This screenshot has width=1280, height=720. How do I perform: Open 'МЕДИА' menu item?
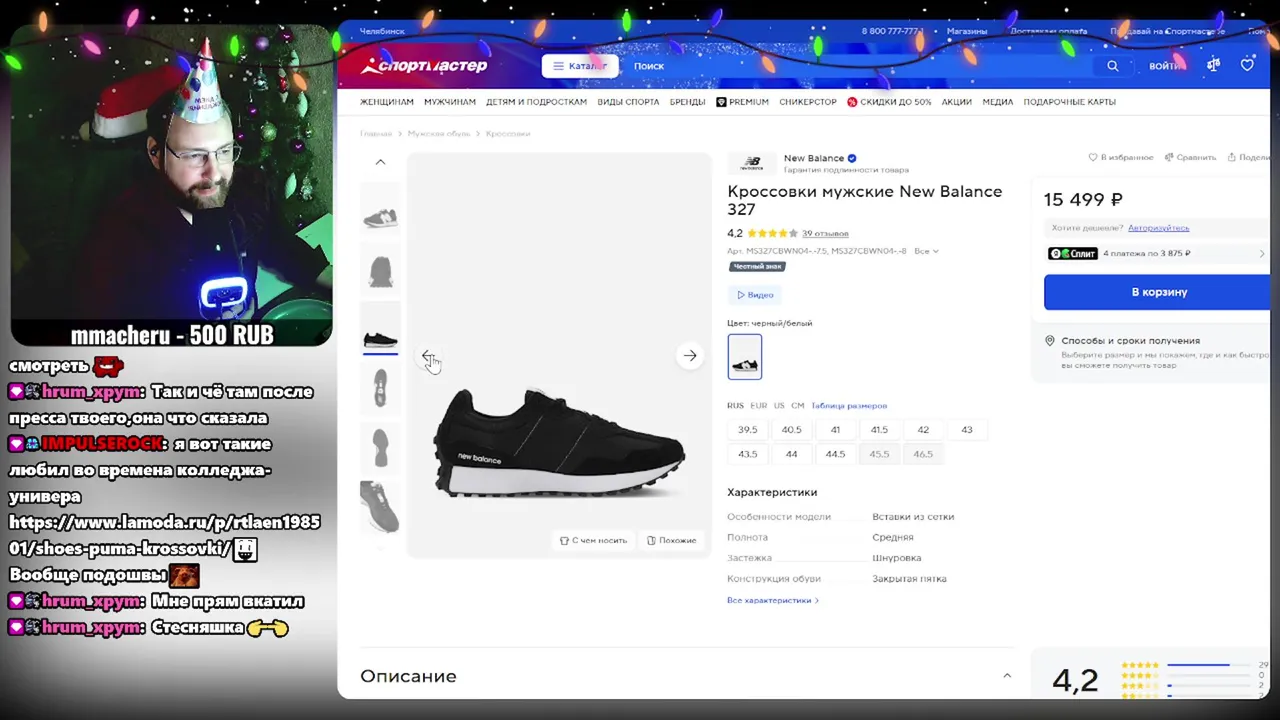click(997, 102)
